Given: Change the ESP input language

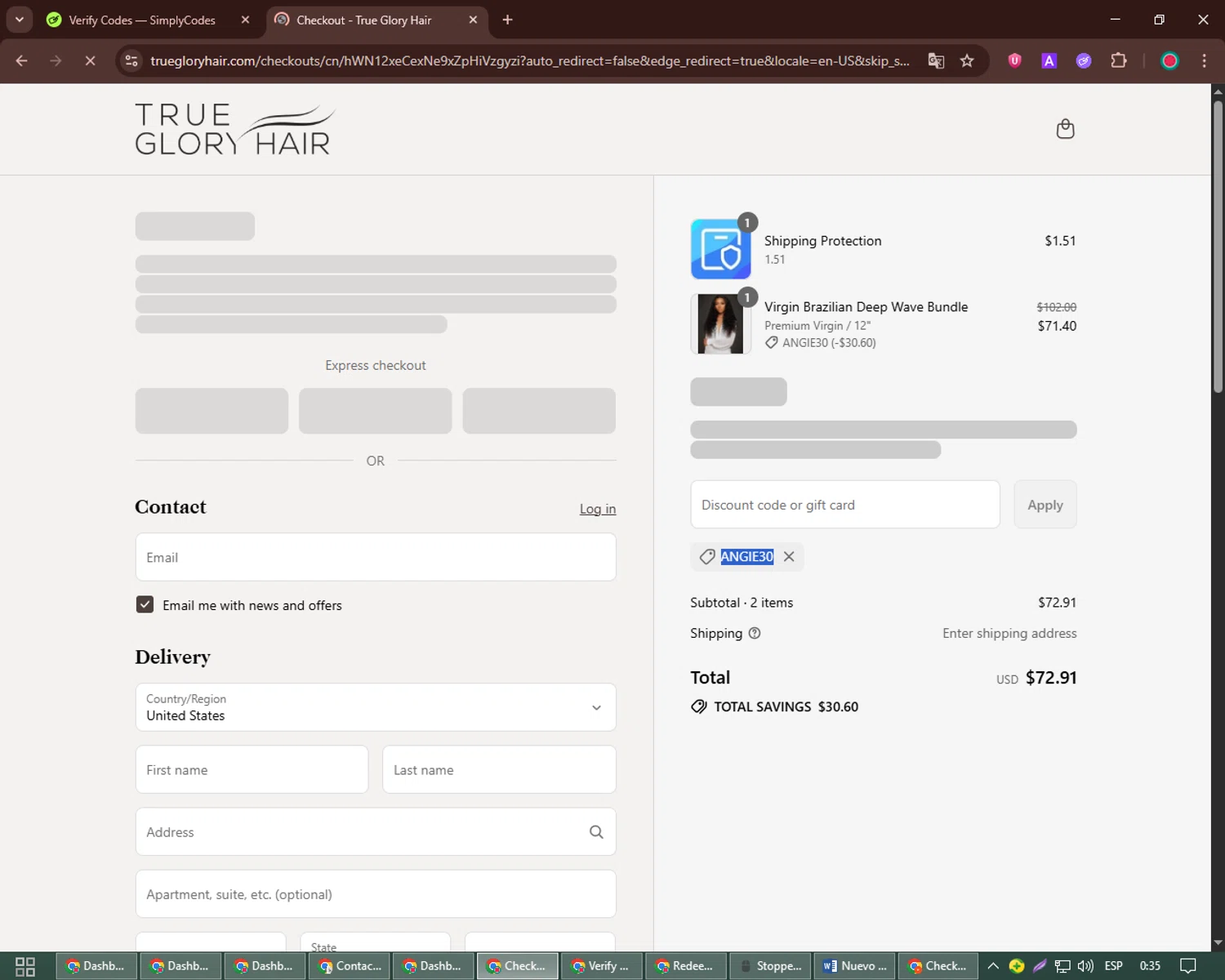Looking at the screenshot, I should pos(1114,966).
